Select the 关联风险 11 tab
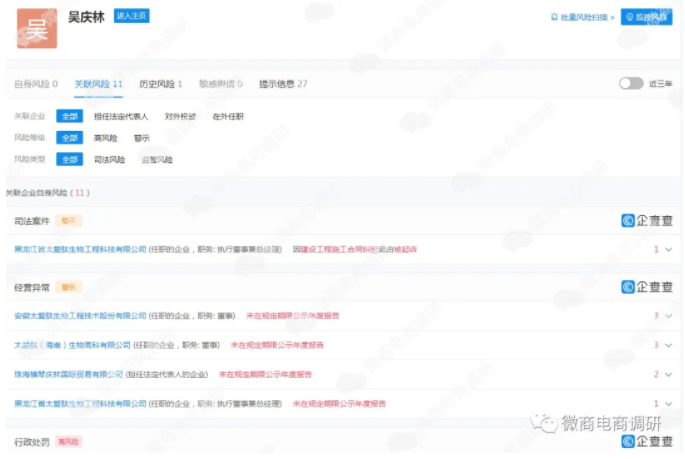Screen dimensions: 685x459 (98, 84)
